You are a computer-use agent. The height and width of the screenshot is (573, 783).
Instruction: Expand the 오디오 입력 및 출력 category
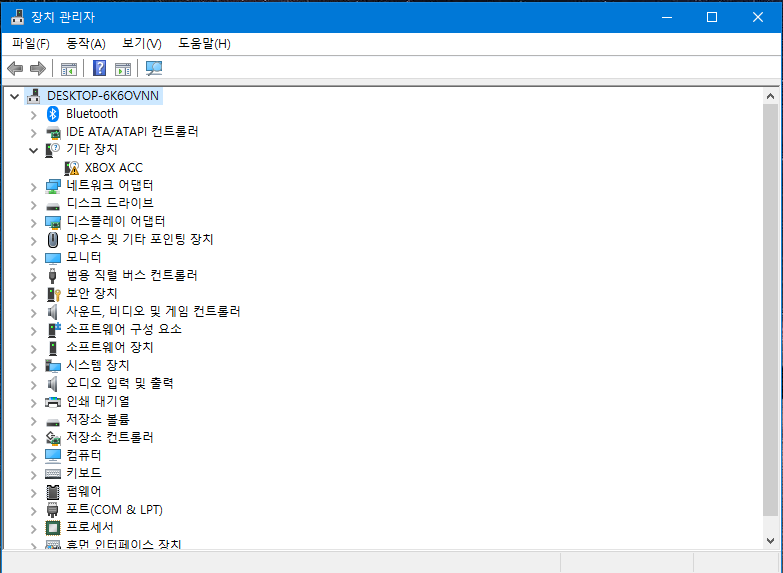[x=33, y=385]
